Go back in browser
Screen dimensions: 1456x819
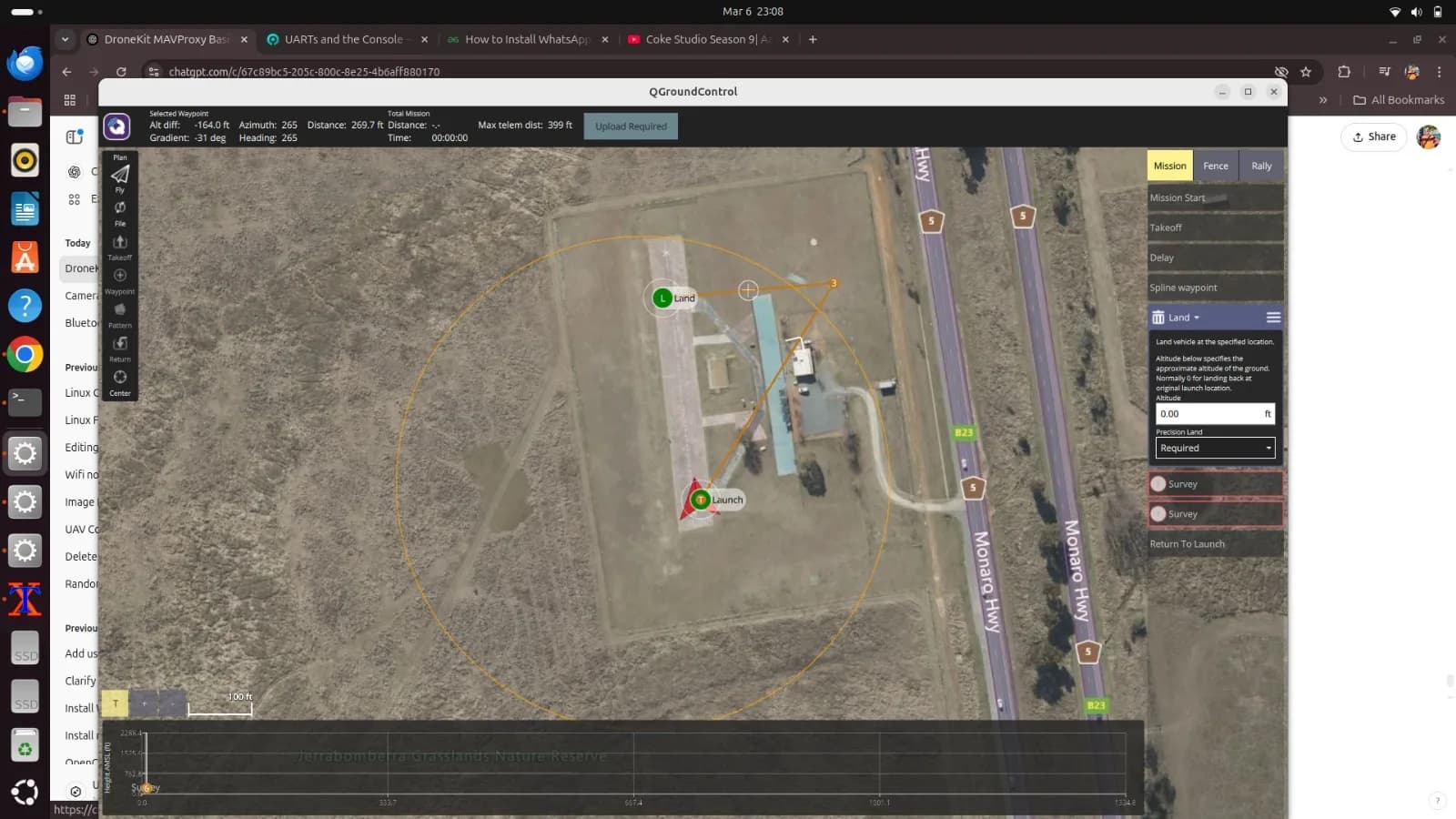pyautogui.click(x=66, y=71)
